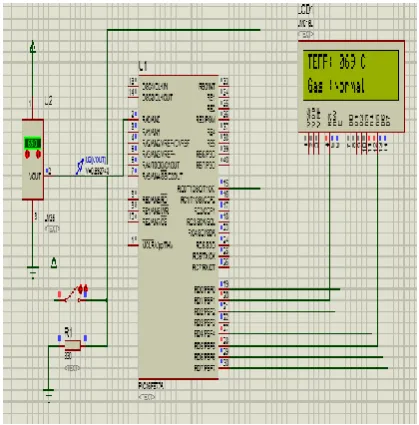Select the LM35 temperature sensor component
This screenshot has width=419, height=425.
click(x=33, y=159)
